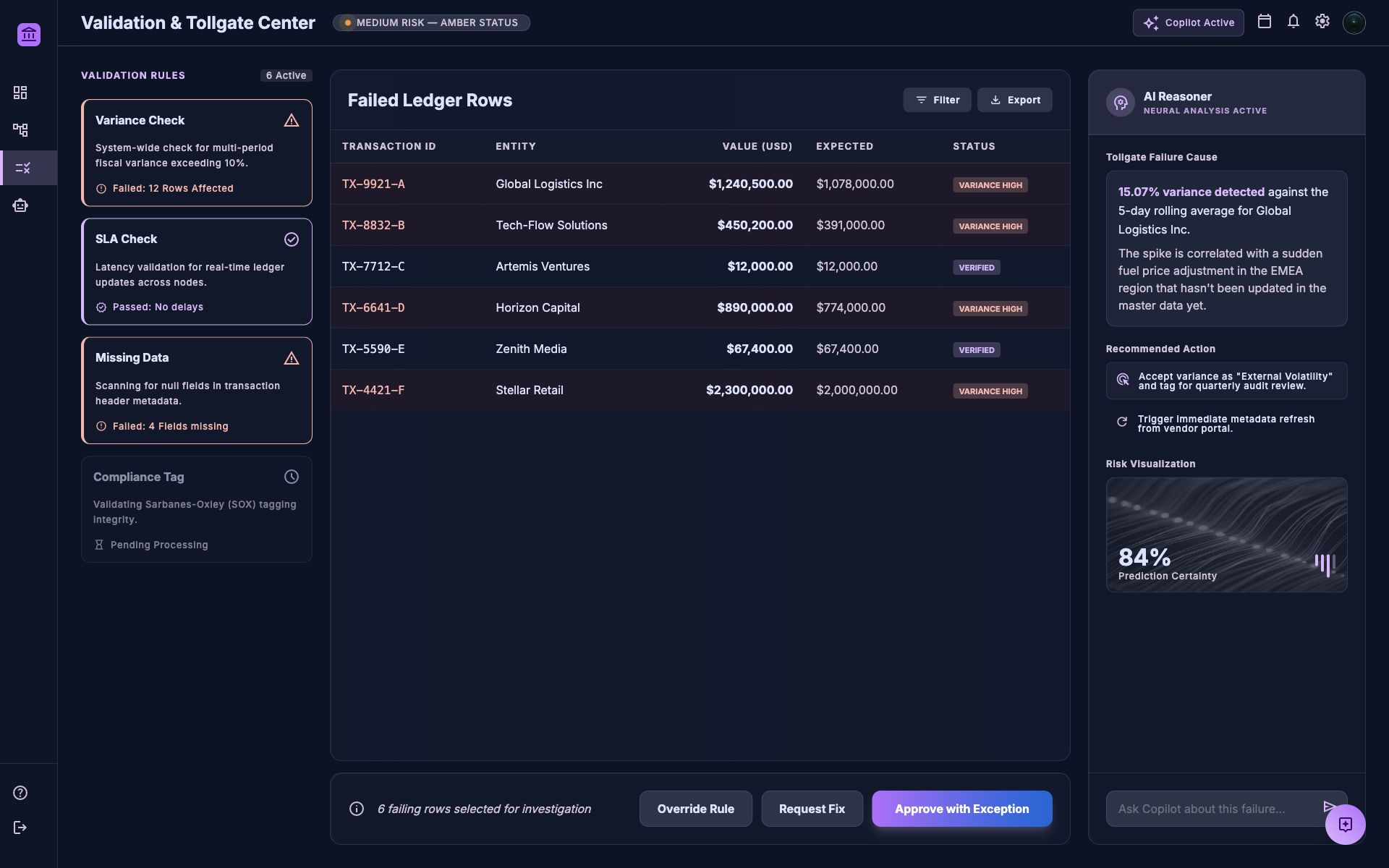Click the info icon beside failing rows text

[x=357, y=809]
